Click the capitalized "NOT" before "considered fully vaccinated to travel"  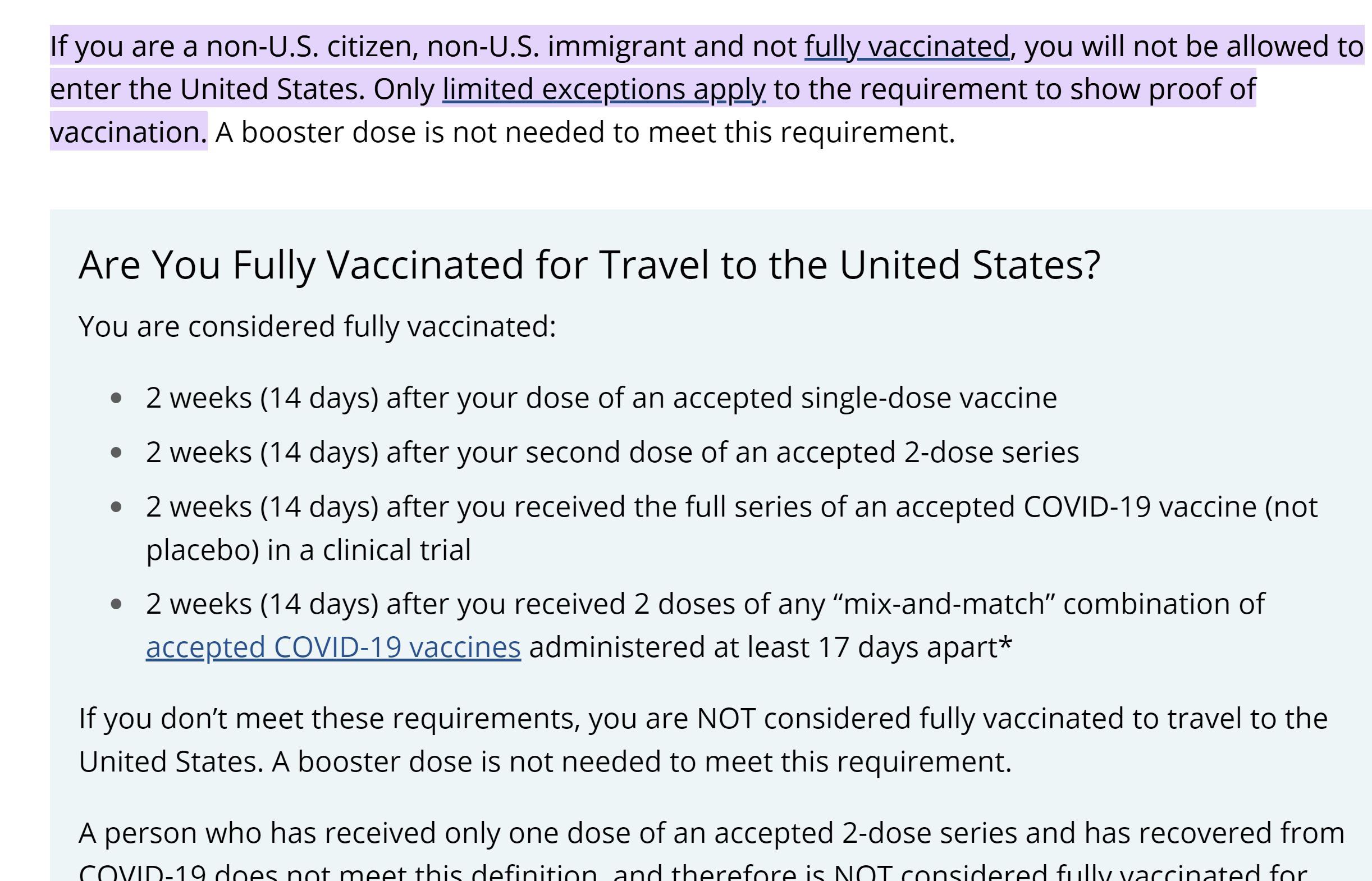[x=726, y=719]
